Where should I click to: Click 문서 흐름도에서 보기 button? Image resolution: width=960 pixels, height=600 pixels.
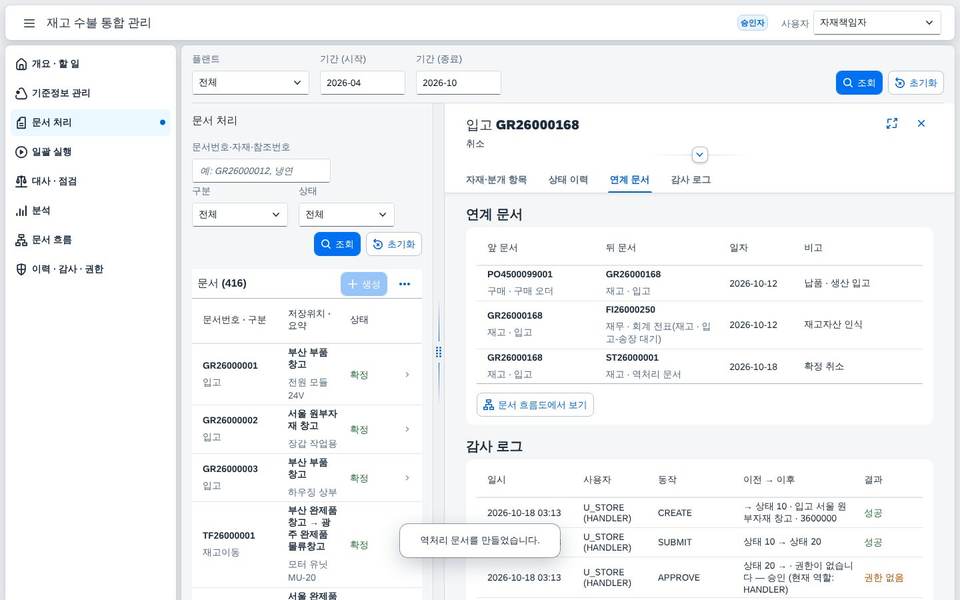[x=535, y=405]
